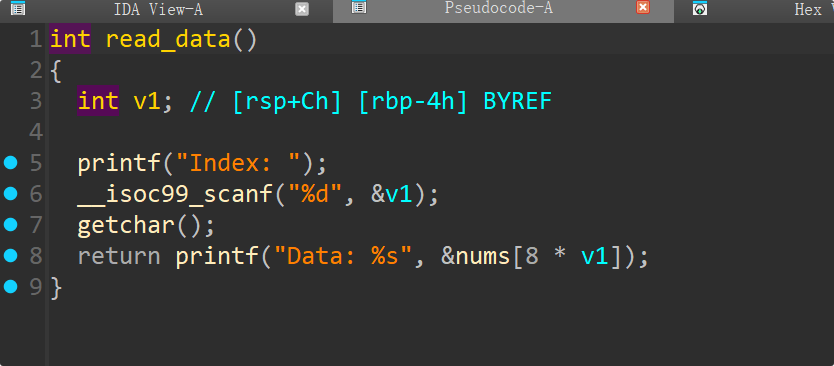Close the Pseudocode-A tab
Screen dimensions: 834x366
pos(643,7)
